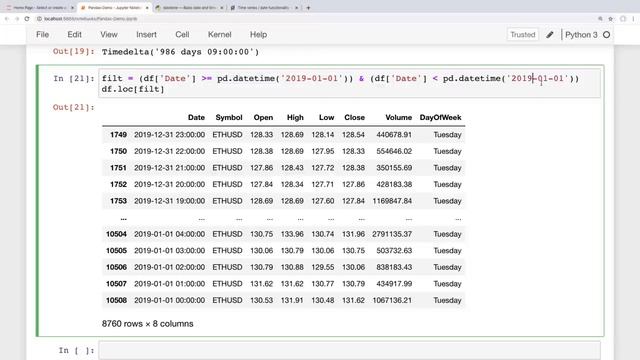This screenshot has width=640, height=360.
Task: Click the DayOfWeek column header
Action: [x=440, y=118]
